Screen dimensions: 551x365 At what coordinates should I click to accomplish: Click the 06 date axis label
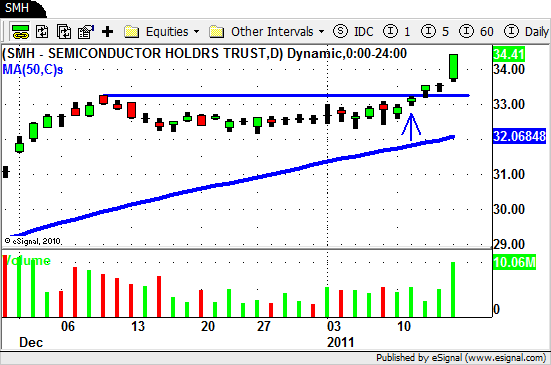(68, 326)
